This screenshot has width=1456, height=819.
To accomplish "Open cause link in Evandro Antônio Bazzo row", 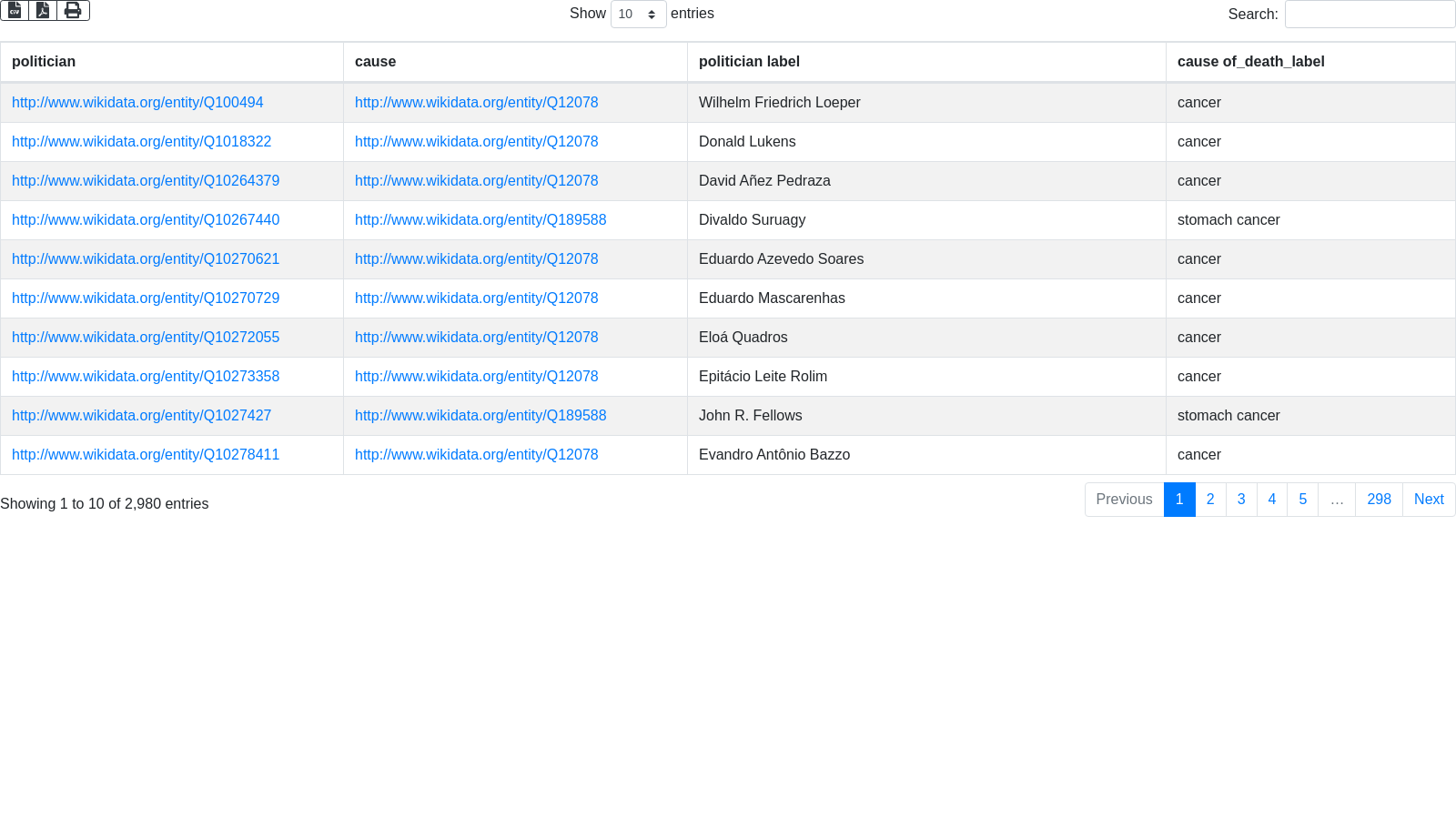I will tap(477, 455).
